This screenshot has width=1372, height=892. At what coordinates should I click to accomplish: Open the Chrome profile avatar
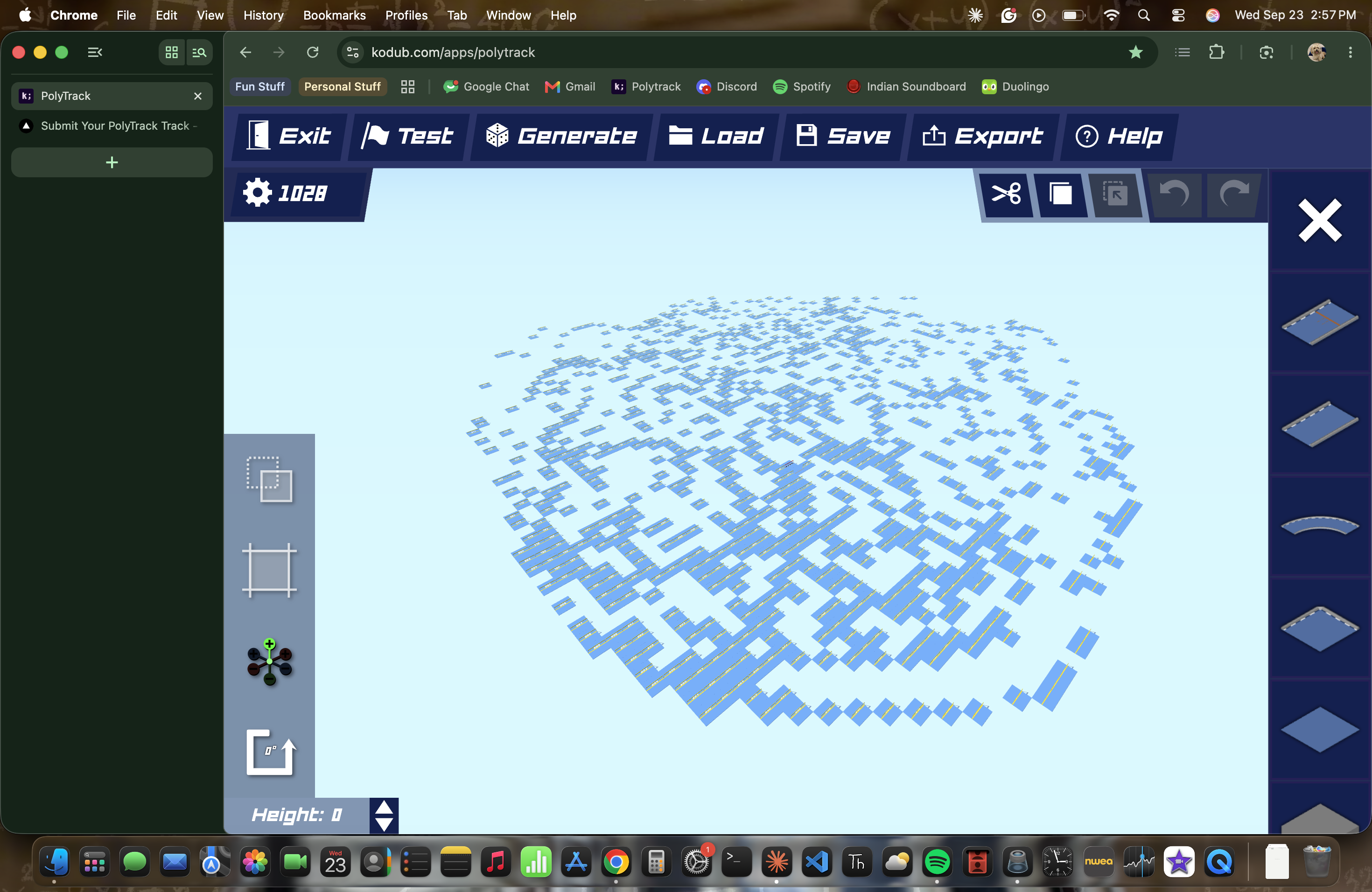click(1316, 52)
